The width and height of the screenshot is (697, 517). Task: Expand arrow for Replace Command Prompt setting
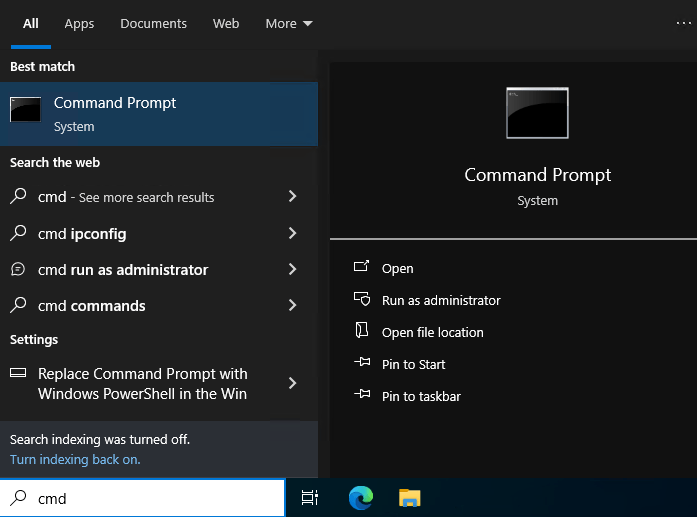pyautogui.click(x=292, y=383)
